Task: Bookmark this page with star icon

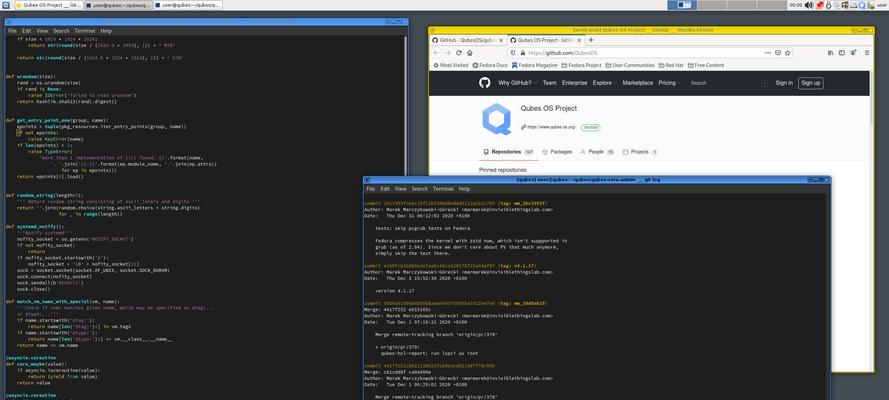Action: [788, 53]
